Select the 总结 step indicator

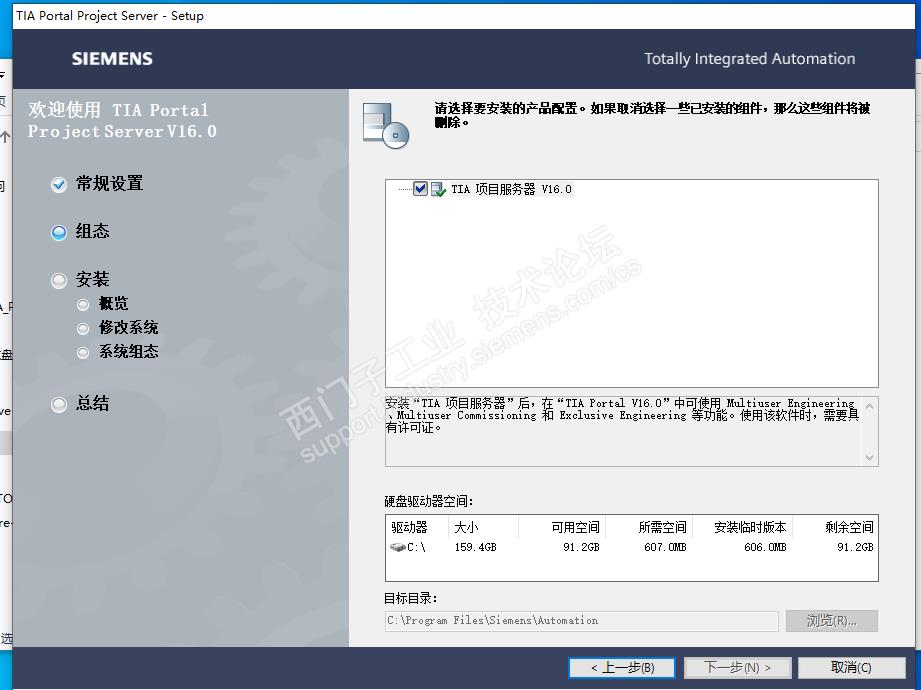click(59, 405)
